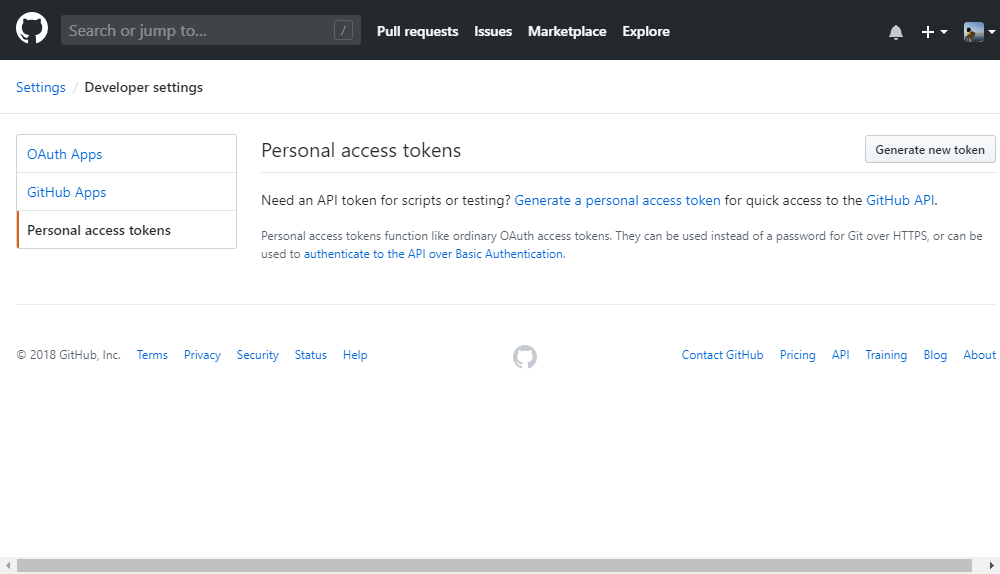Viewport: 1000px width, 574px height.
Task: Go back to Settings breadcrumb link
Action: [41, 87]
